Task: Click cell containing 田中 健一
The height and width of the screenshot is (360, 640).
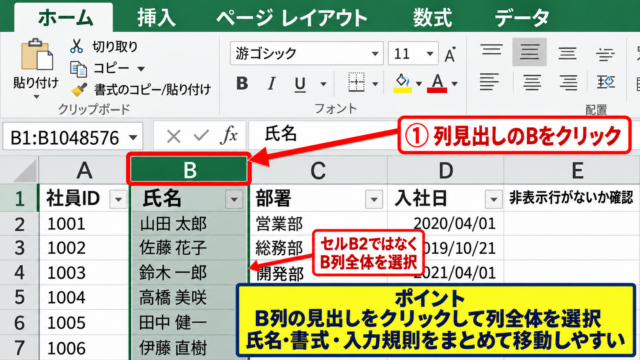Action: coord(184,322)
